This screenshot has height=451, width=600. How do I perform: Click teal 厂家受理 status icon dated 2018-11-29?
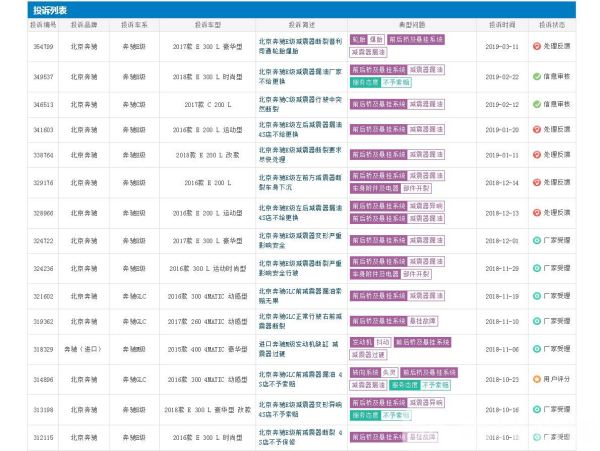point(536,268)
